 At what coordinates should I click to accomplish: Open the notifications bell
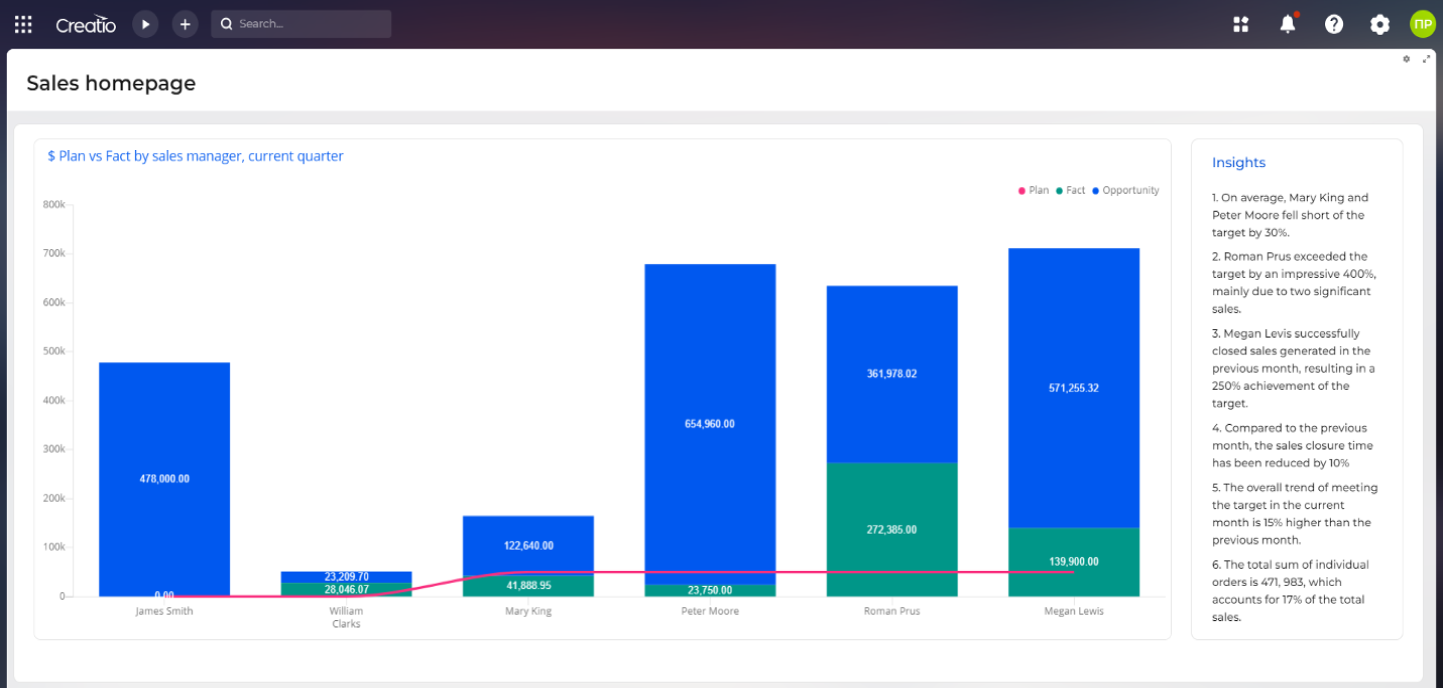coord(1288,25)
